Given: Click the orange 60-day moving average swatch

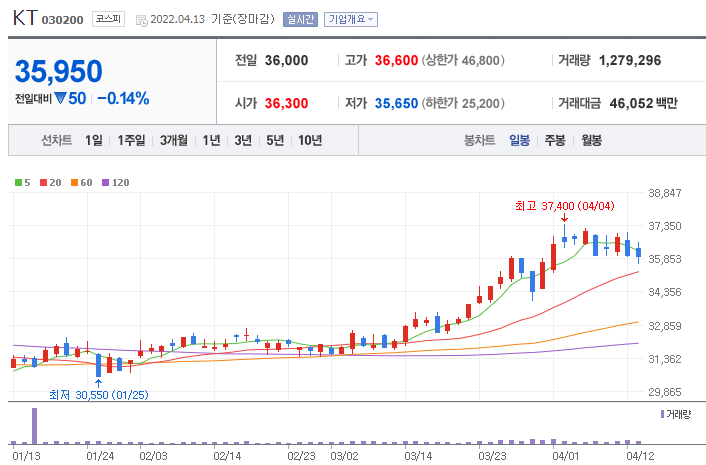Looking at the screenshot, I should coord(75,183).
